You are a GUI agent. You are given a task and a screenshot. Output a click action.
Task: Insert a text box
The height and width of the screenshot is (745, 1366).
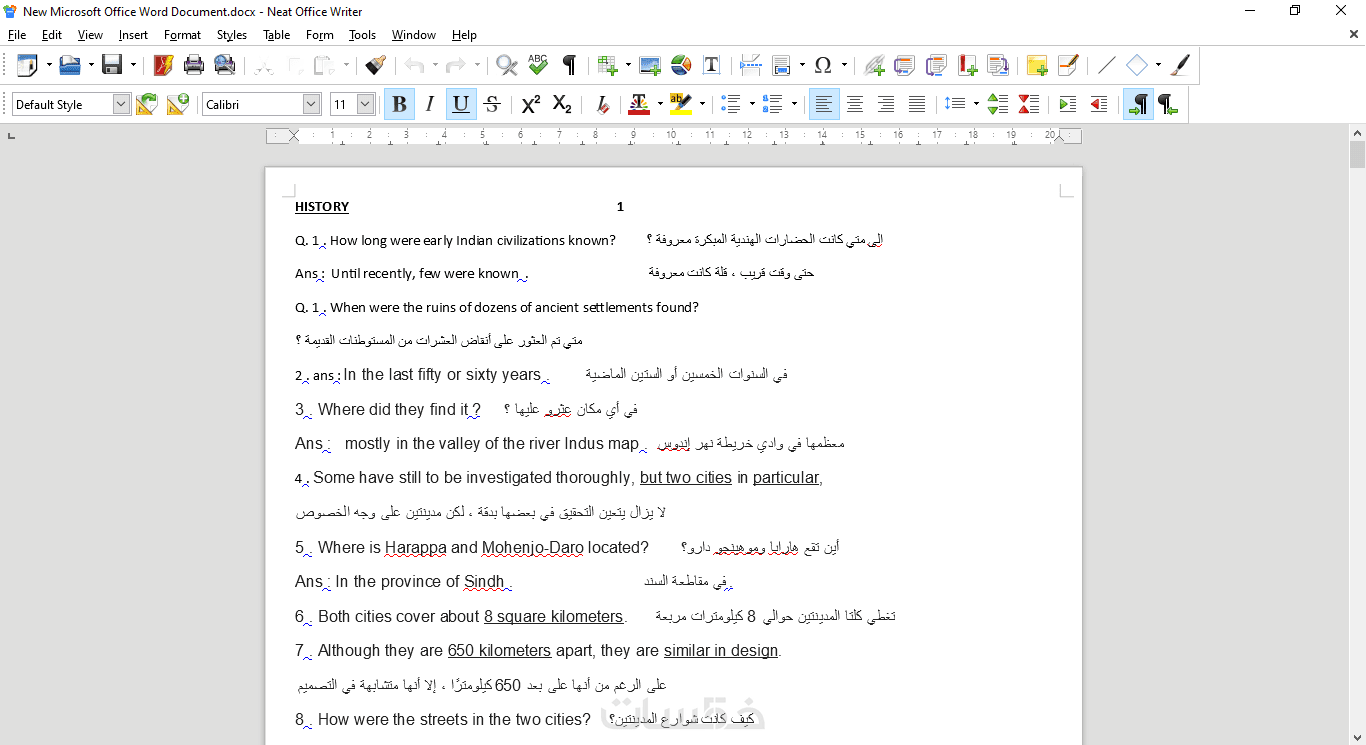(x=712, y=66)
